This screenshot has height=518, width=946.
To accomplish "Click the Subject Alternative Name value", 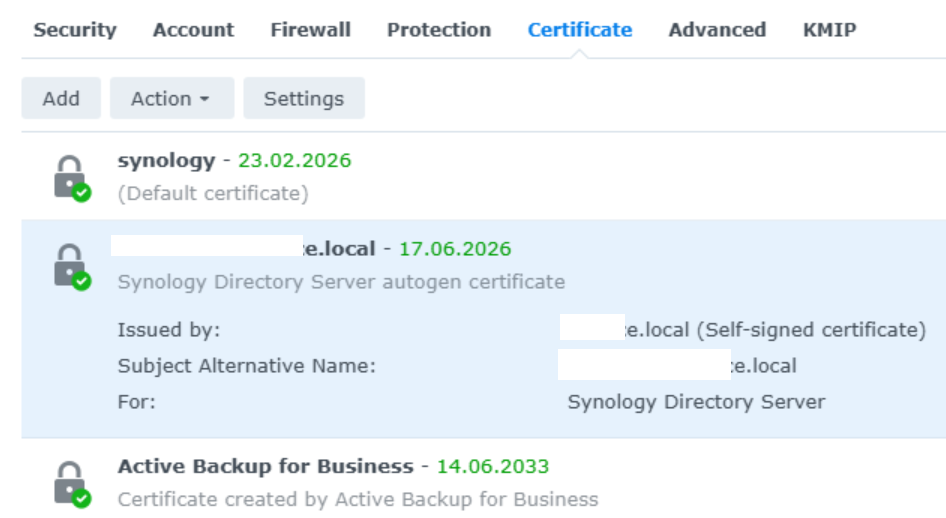I will click(x=678, y=366).
